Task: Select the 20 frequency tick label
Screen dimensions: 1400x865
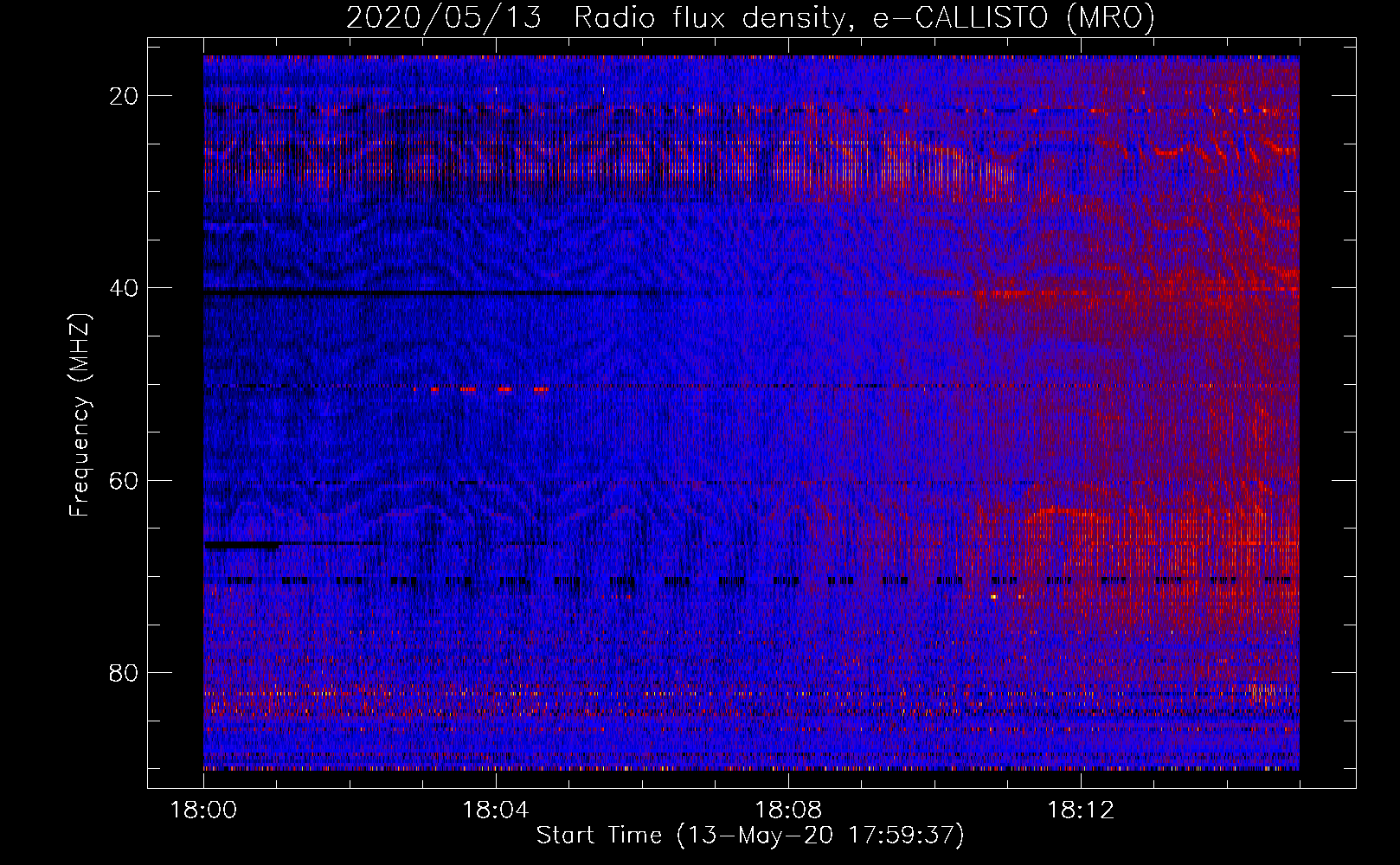Action: 125,96
